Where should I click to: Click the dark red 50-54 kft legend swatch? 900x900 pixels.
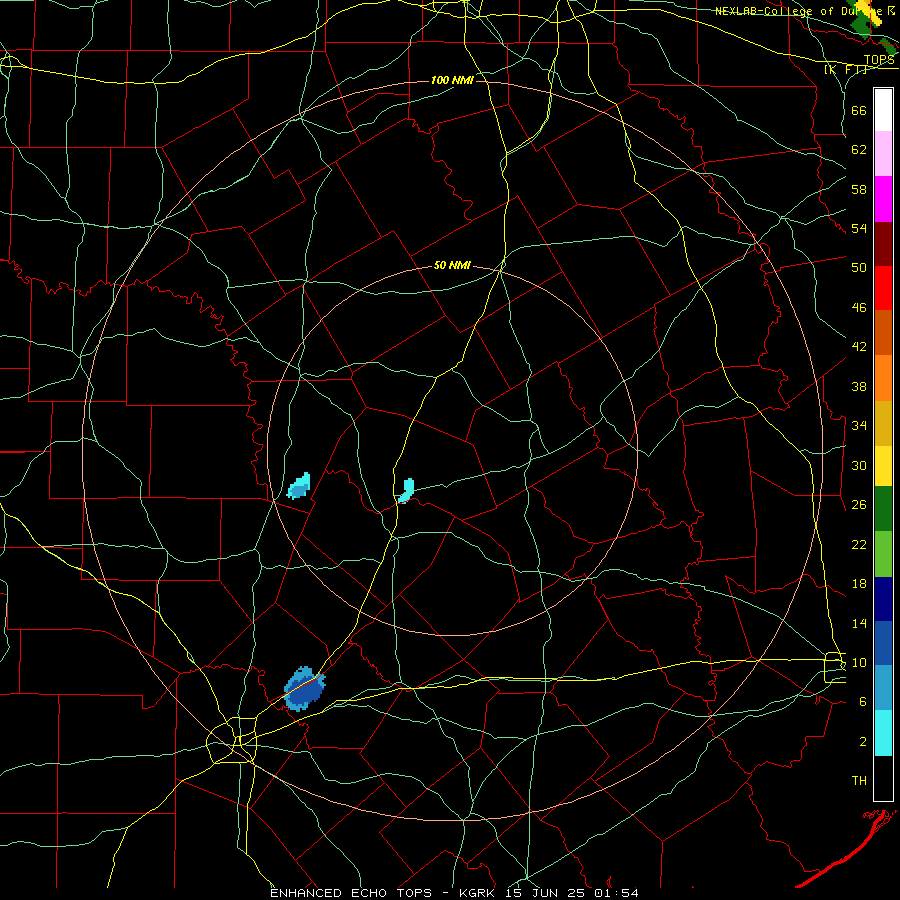tap(883, 244)
